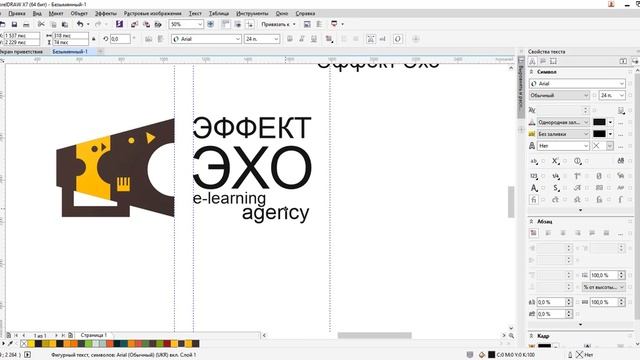Click the Cut scissors icon
Viewport: 640px width, 360px height.
[x=41, y=24]
